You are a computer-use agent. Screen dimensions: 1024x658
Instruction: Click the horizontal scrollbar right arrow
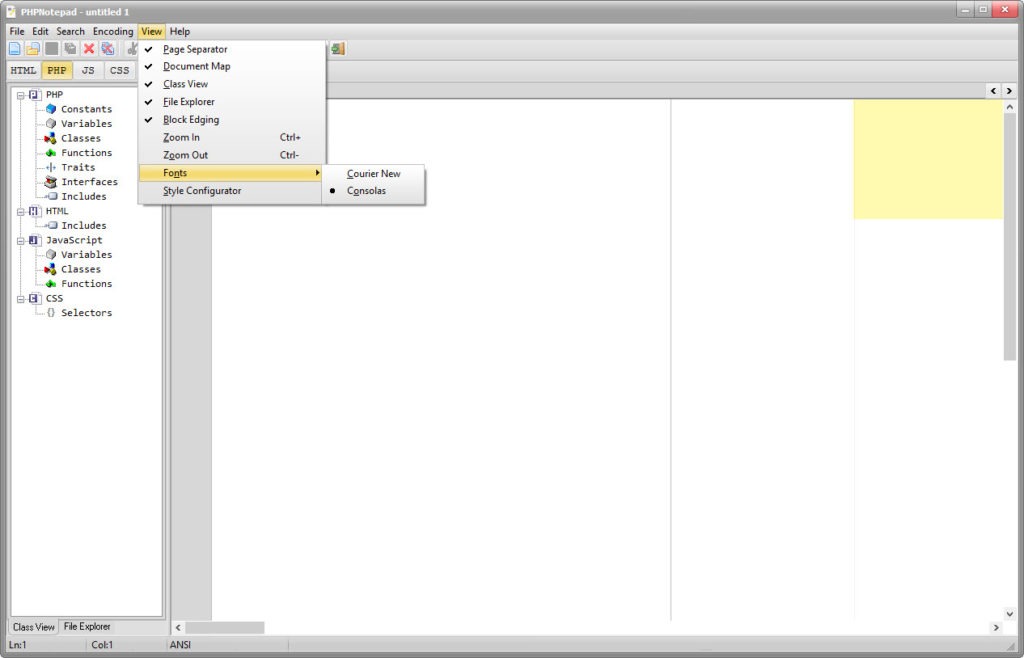[996, 628]
